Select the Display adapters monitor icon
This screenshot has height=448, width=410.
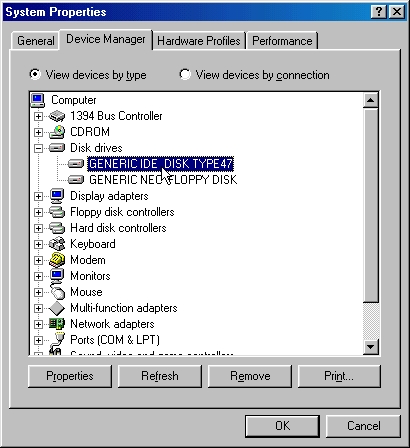[57, 196]
